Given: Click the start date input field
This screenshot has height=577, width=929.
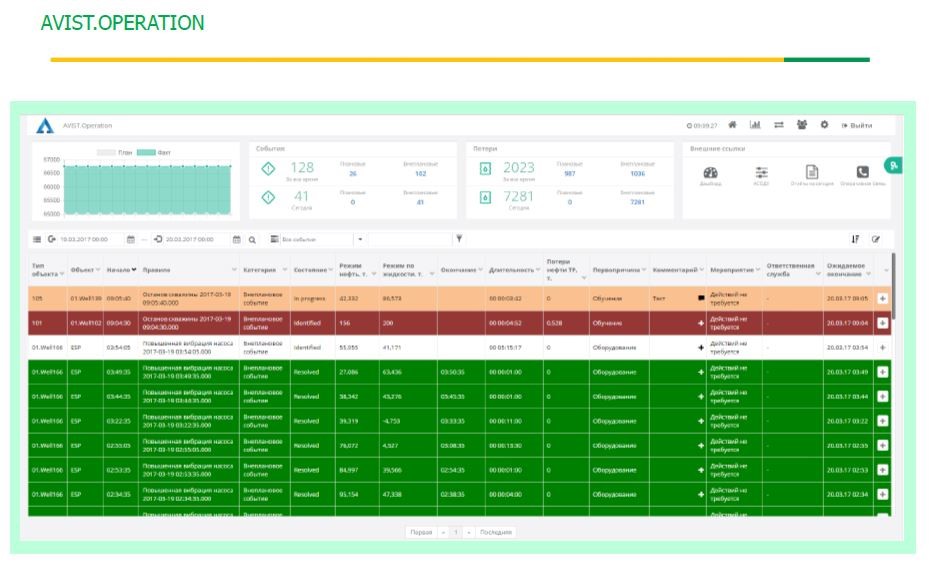Looking at the screenshot, I should (x=91, y=239).
